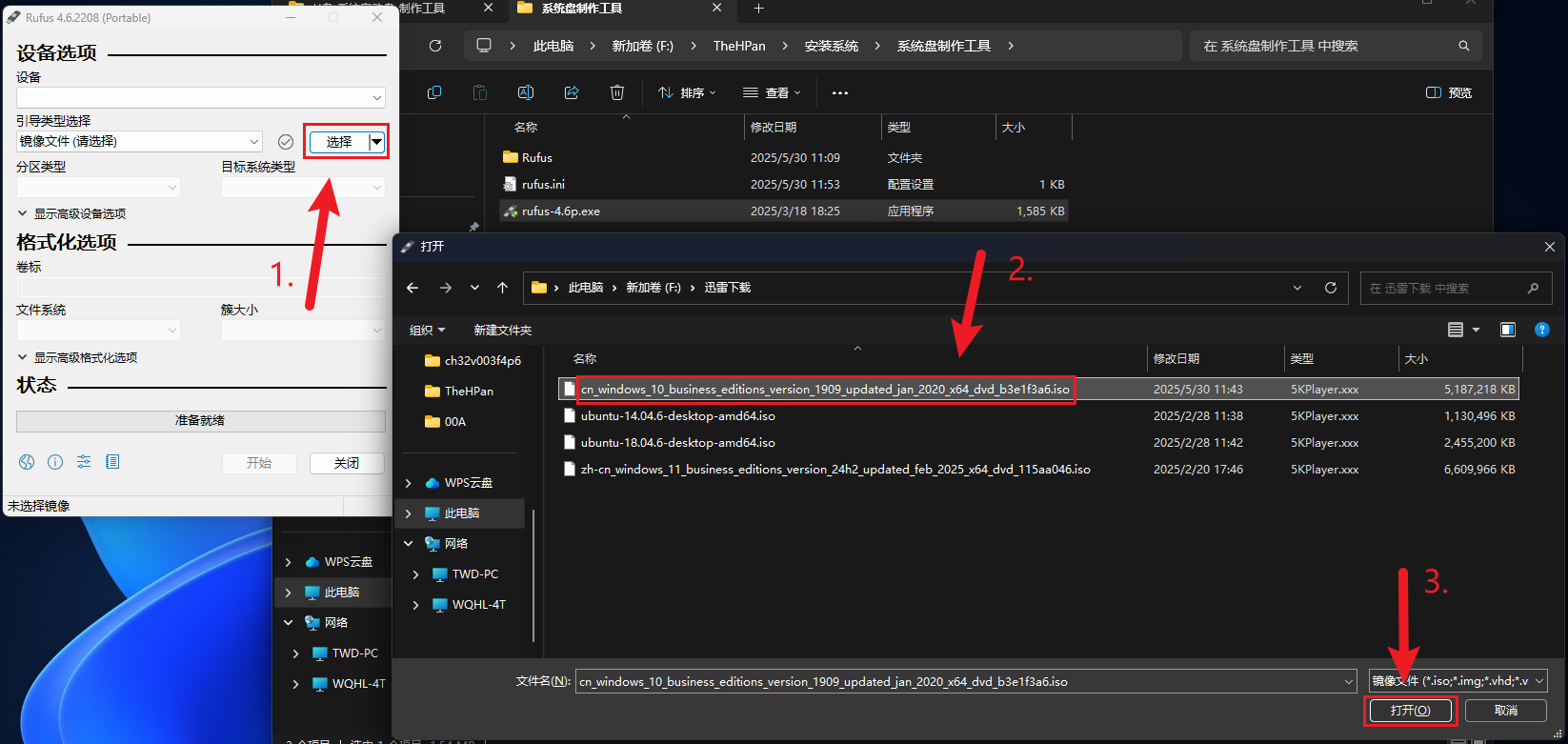Screen dimensions: 1568x744
Task: Expand 此电脑 node in Open dialog tree
Action: [409, 513]
